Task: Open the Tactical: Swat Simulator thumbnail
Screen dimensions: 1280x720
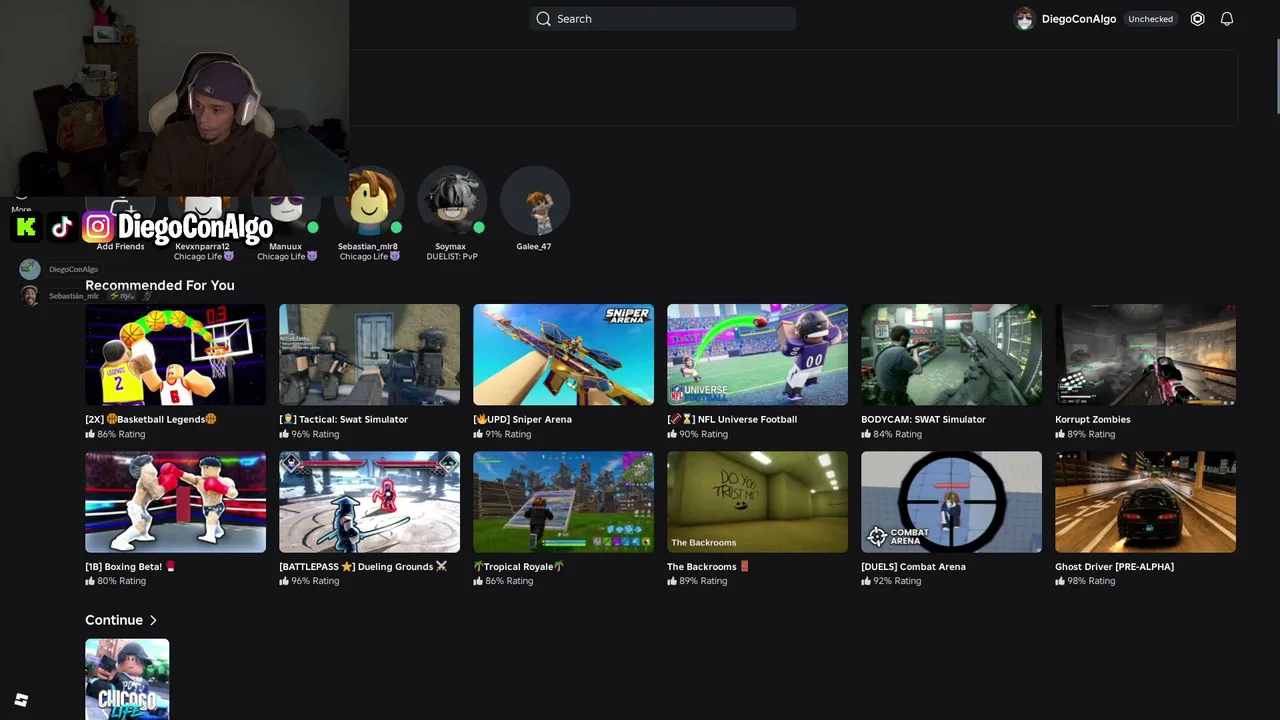Action: 370,355
